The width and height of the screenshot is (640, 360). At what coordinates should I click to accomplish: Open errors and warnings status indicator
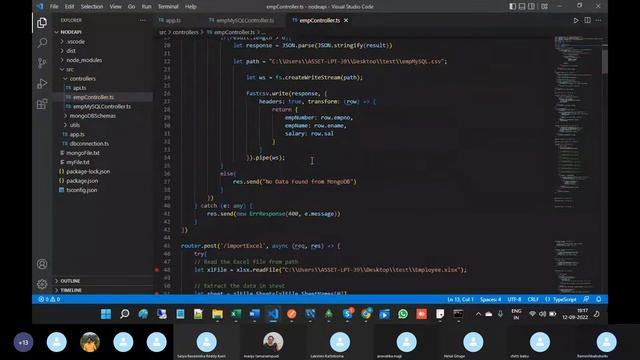tap(49, 299)
